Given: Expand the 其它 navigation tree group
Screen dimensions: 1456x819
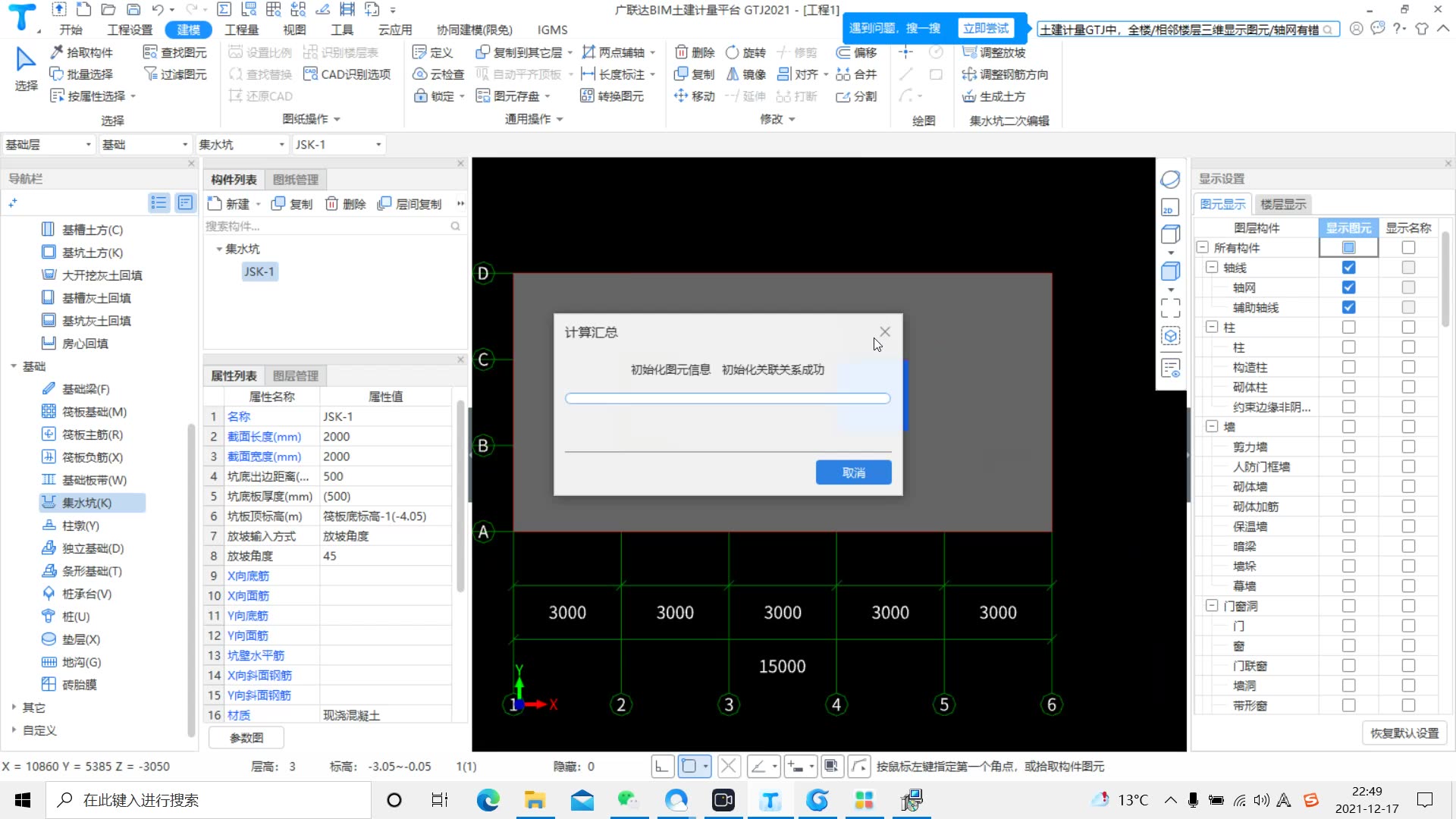Looking at the screenshot, I should point(14,707).
